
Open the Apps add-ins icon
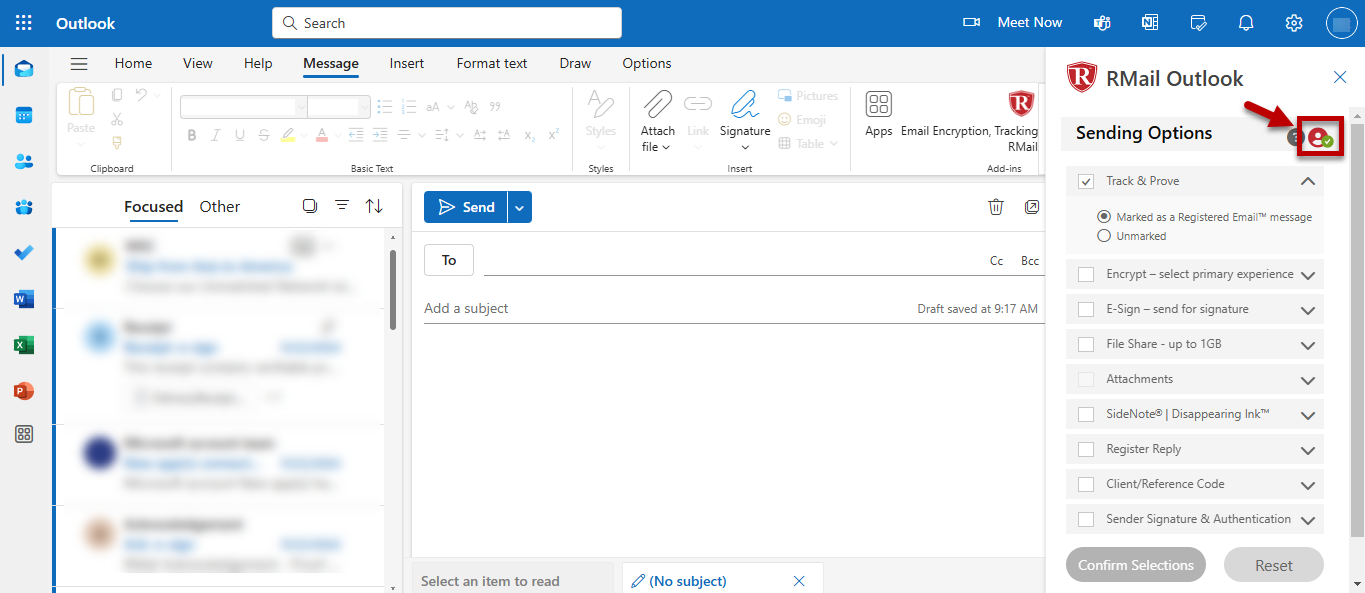pyautogui.click(x=878, y=105)
